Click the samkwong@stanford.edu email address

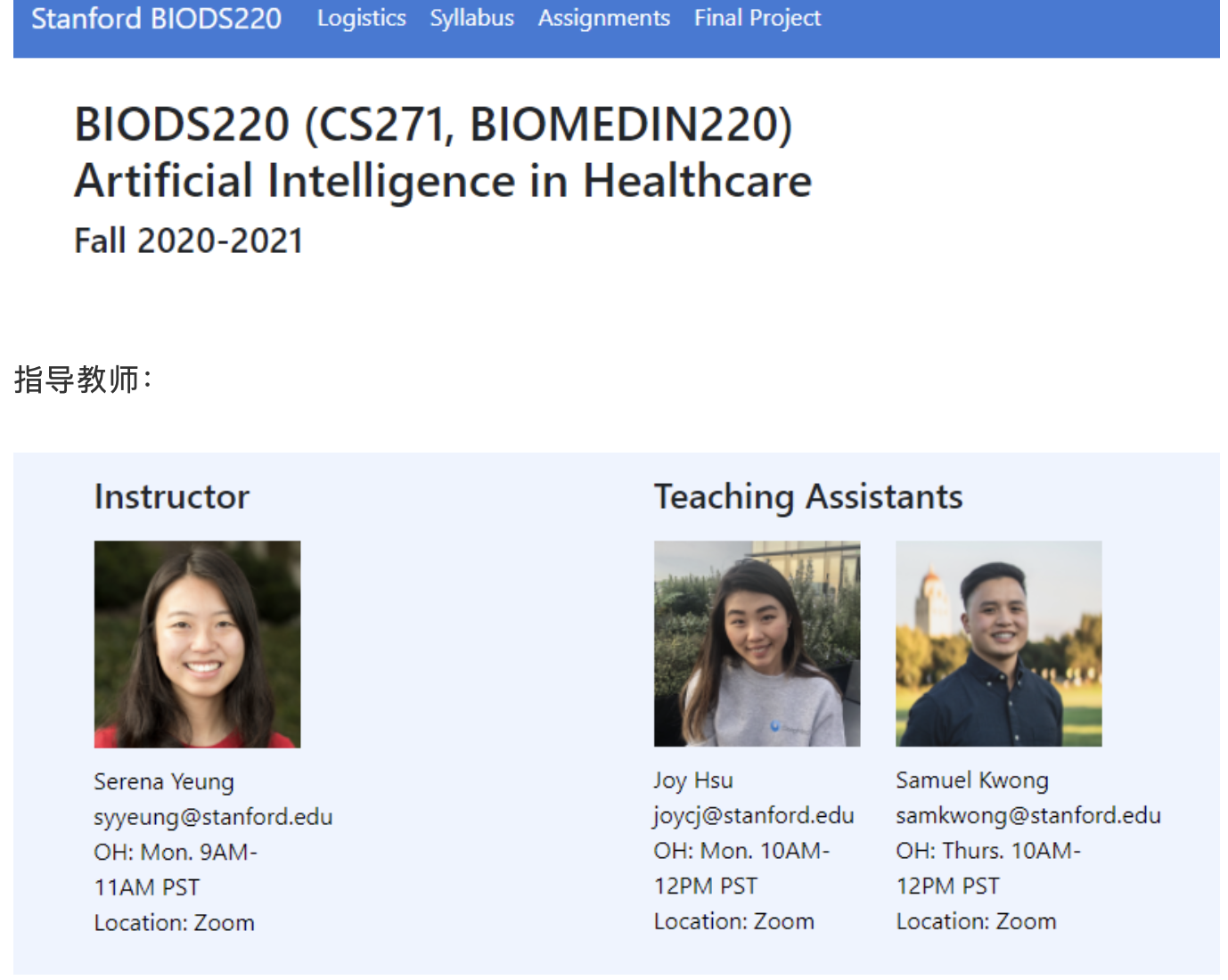point(1028,815)
